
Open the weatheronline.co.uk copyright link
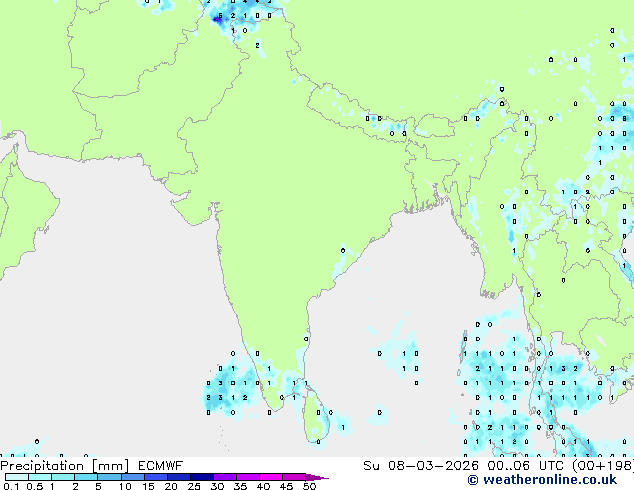[x=542, y=480]
